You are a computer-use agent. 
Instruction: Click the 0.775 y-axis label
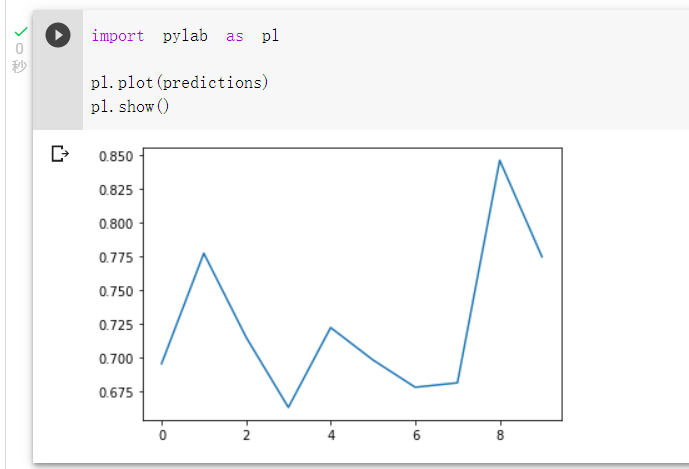coord(116,257)
